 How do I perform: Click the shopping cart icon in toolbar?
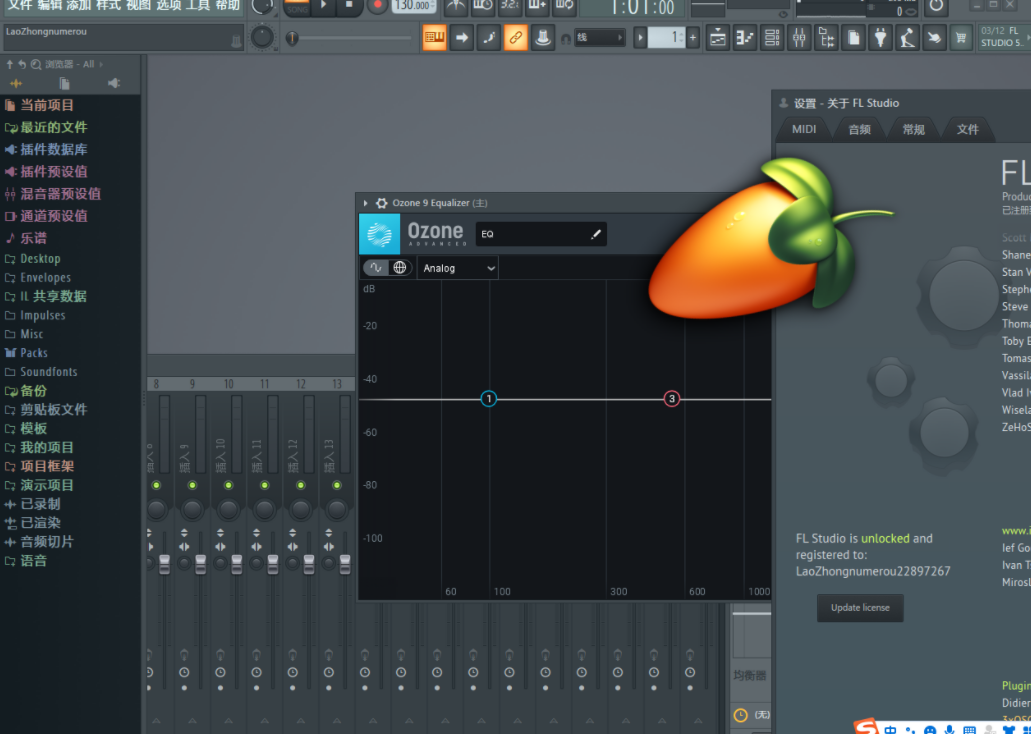click(961, 38)
